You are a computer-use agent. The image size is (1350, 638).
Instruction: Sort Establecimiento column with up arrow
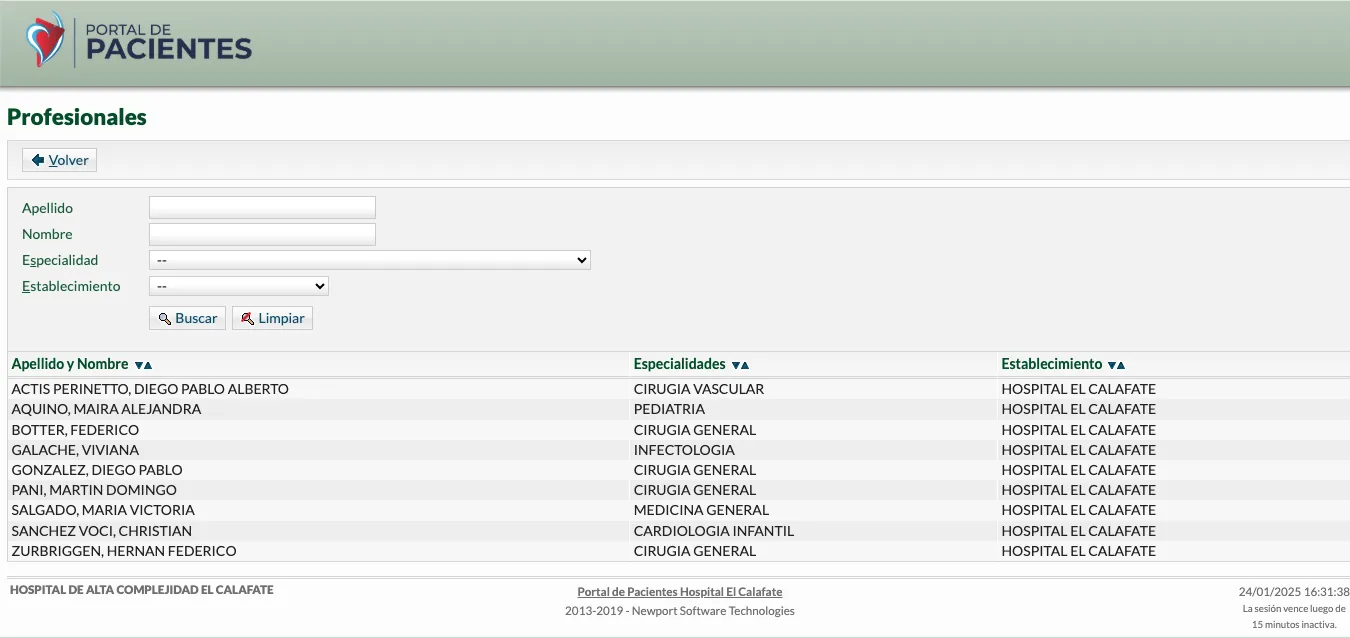coord(1121,366)
